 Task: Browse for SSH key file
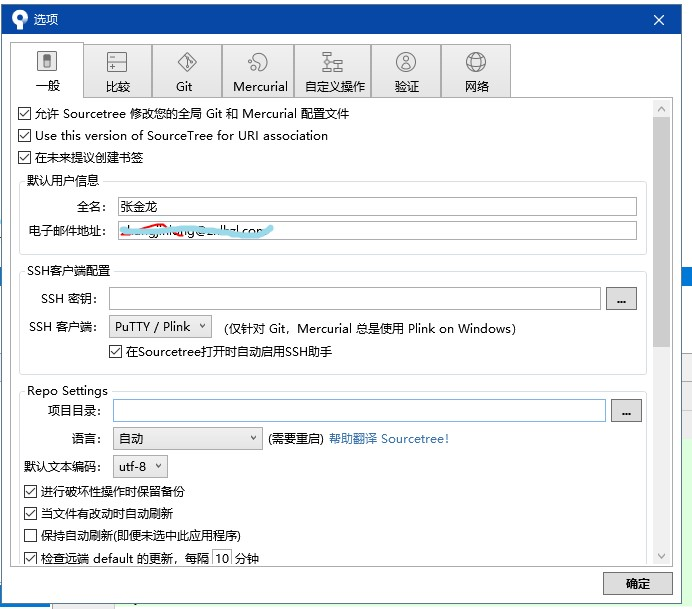pyautogui.click(x=621, y=298)
